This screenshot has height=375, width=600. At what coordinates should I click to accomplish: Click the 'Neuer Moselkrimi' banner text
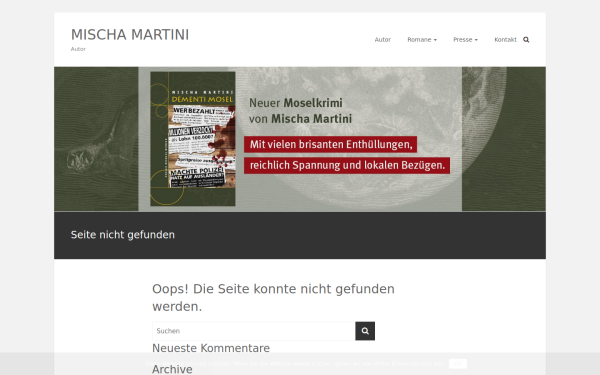296,103
